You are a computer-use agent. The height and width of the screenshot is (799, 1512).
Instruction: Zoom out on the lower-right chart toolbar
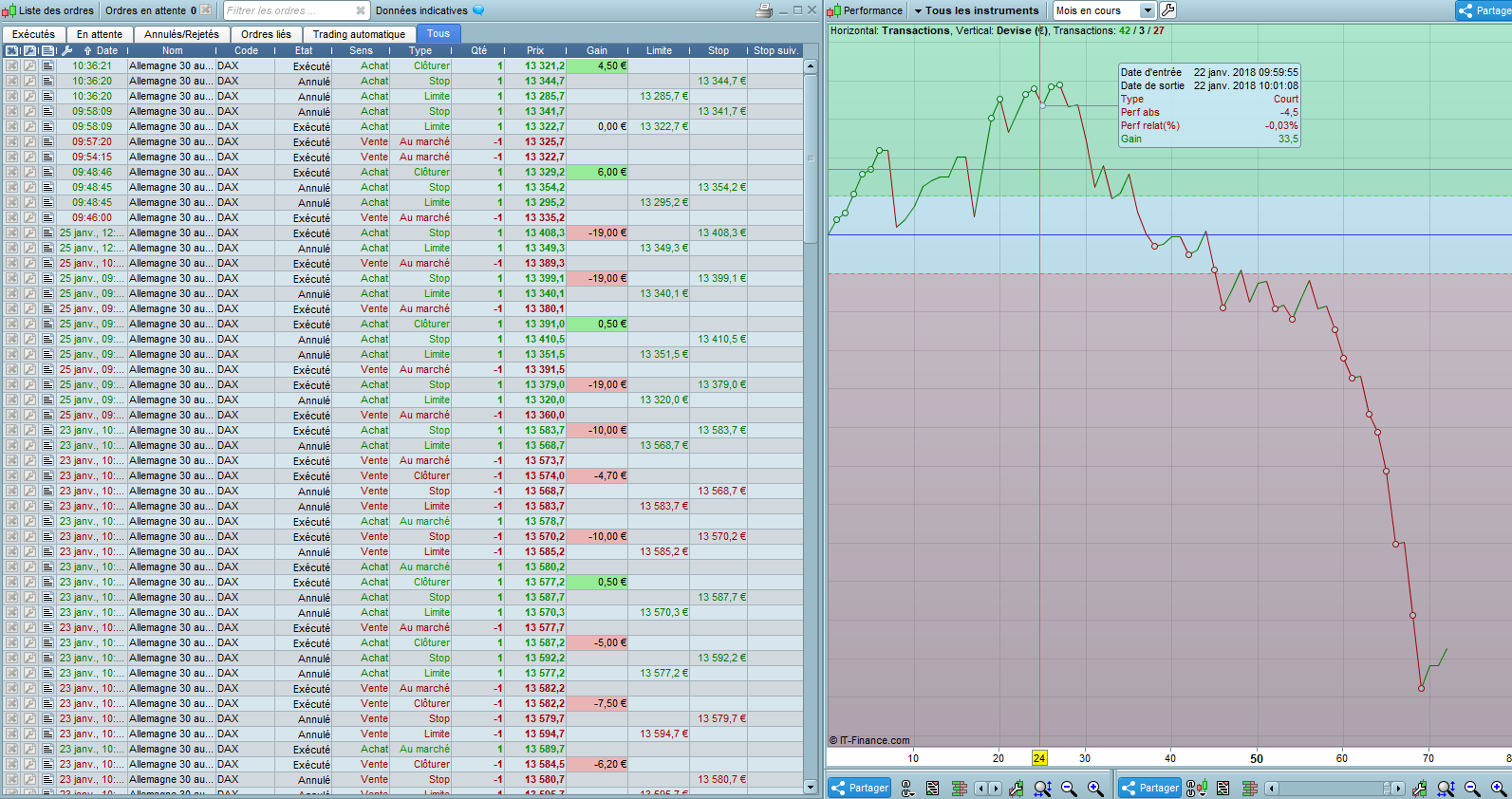[x=1472, y=789]
